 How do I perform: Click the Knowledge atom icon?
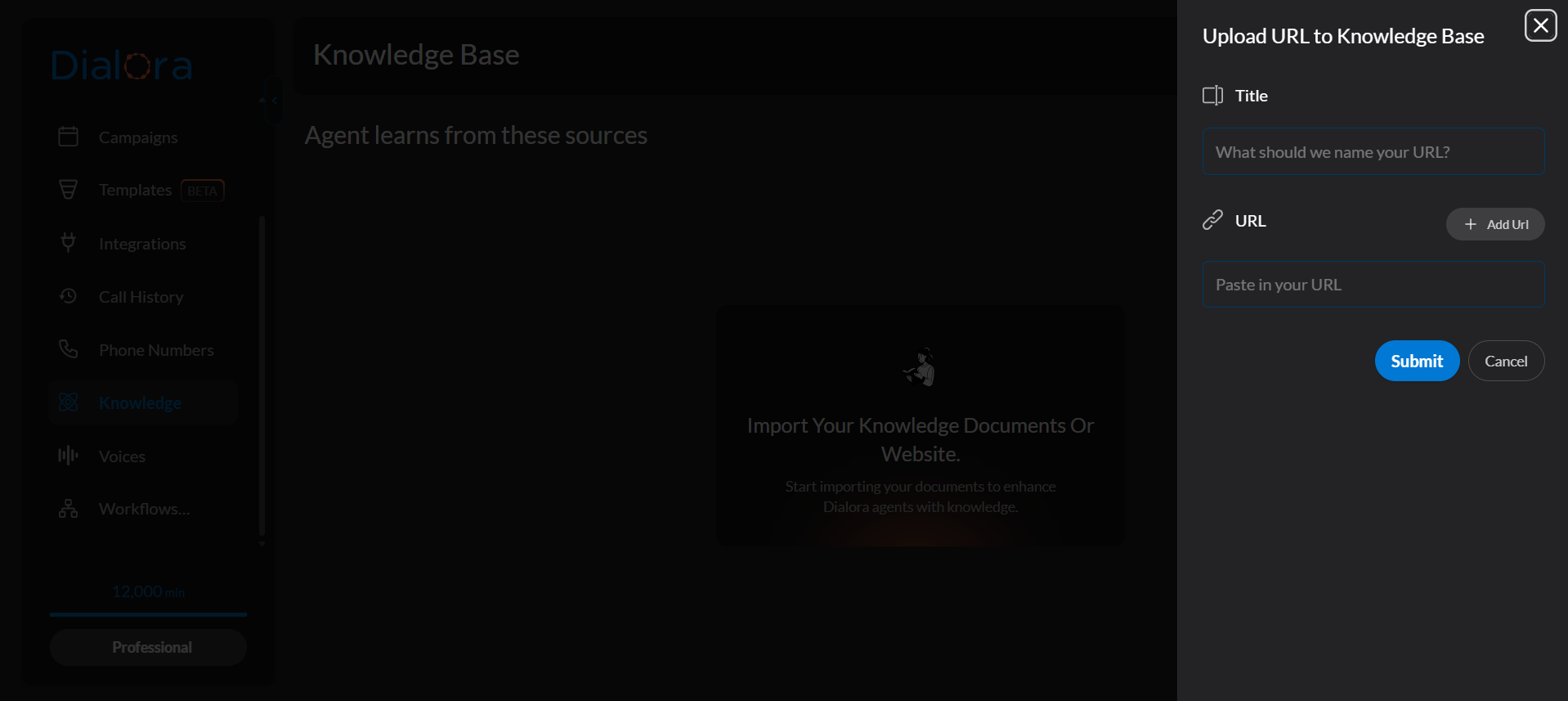[x=69, y=402]
